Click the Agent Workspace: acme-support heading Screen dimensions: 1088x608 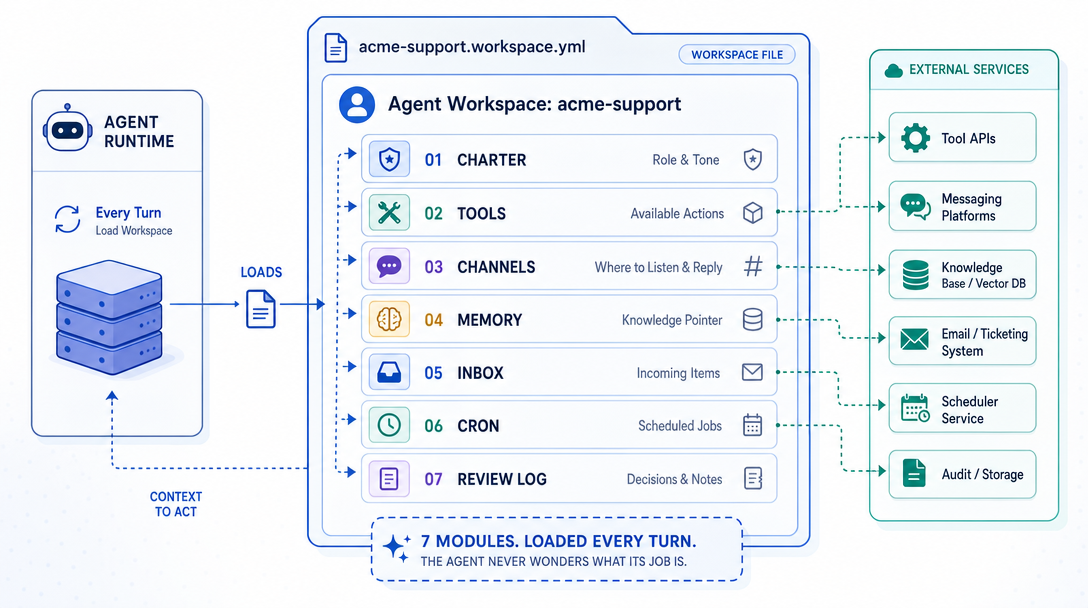click(534, 104)
